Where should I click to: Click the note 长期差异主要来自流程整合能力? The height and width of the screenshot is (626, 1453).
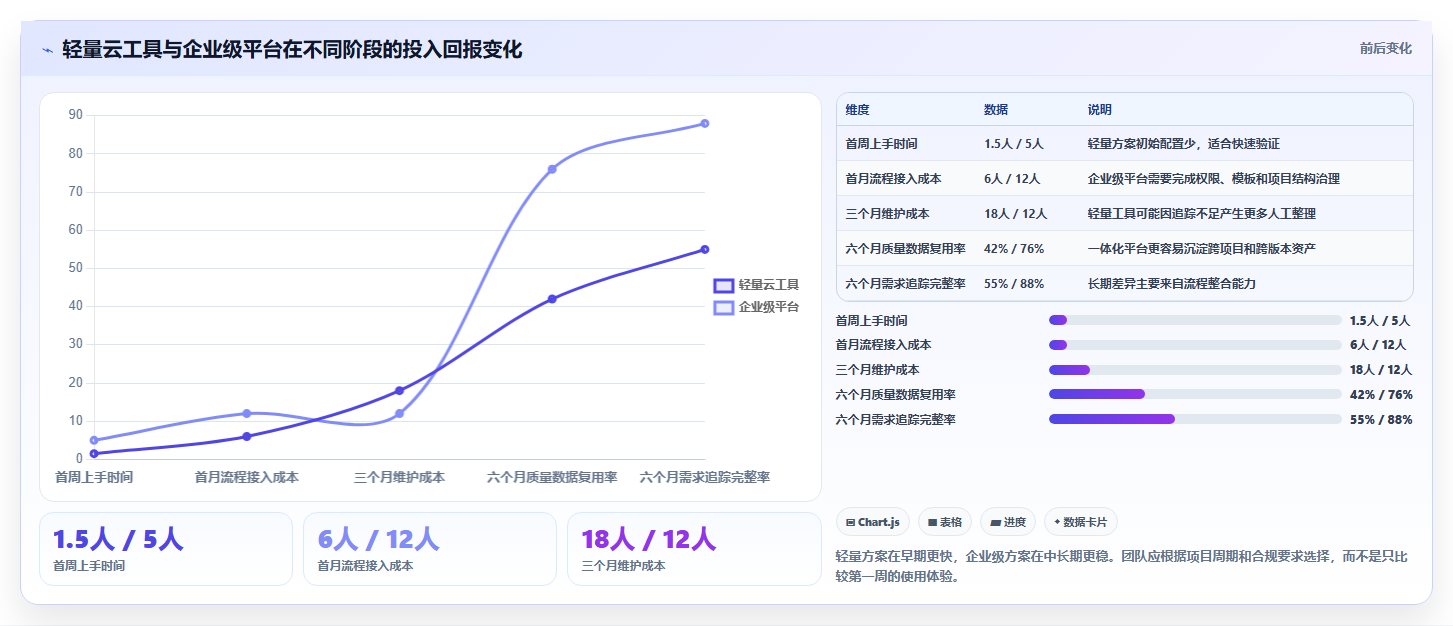1171,284
